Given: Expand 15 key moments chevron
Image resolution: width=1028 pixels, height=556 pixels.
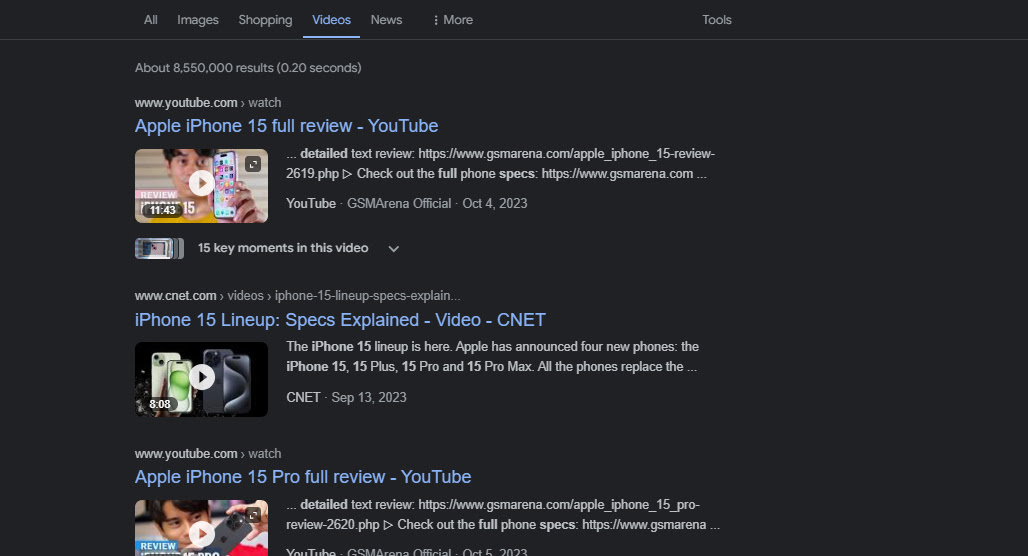Looking at the screenshot, I should click(x=393, y=248).
